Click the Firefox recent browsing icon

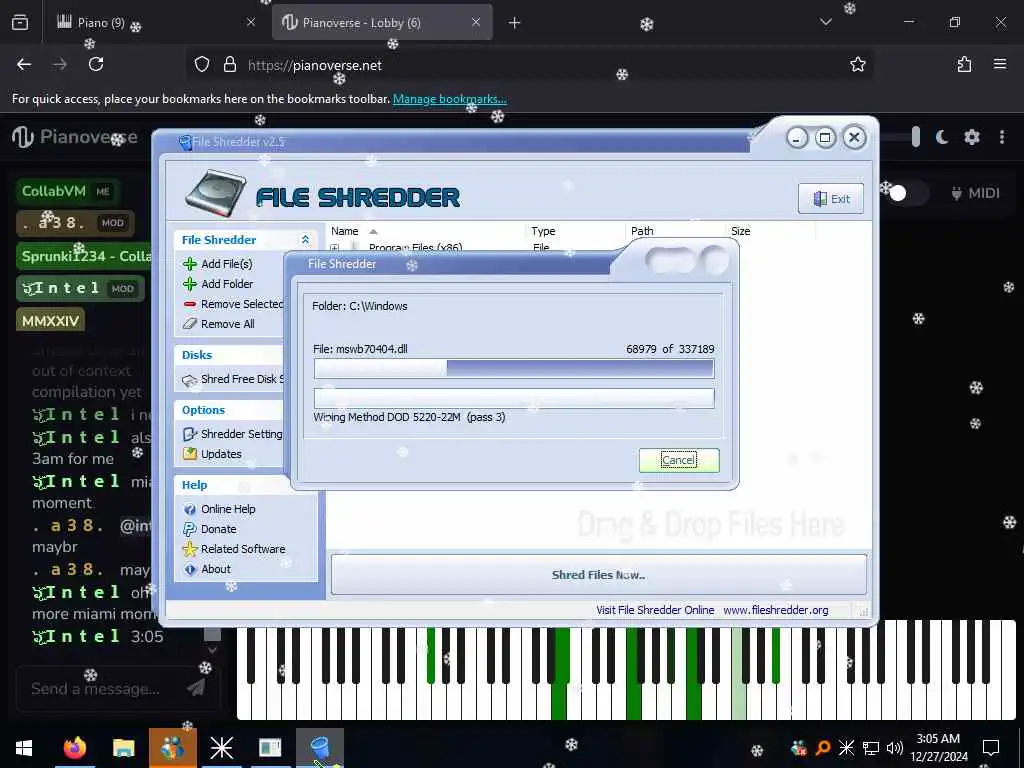pos(20,22)
